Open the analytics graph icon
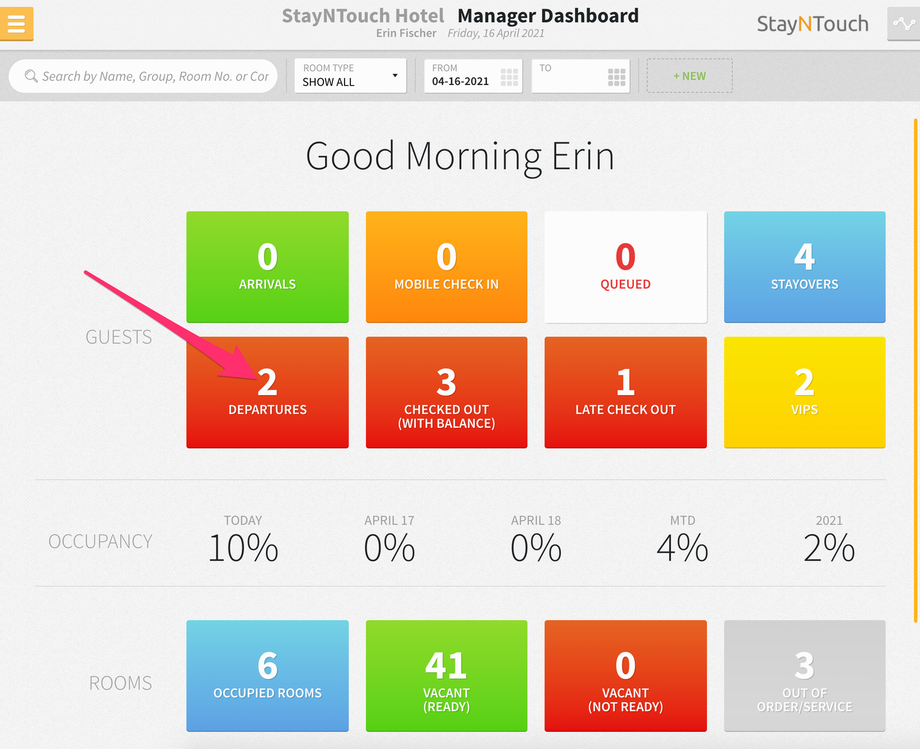920x749 pixels. pyautogui.click(x=904, y=23)
